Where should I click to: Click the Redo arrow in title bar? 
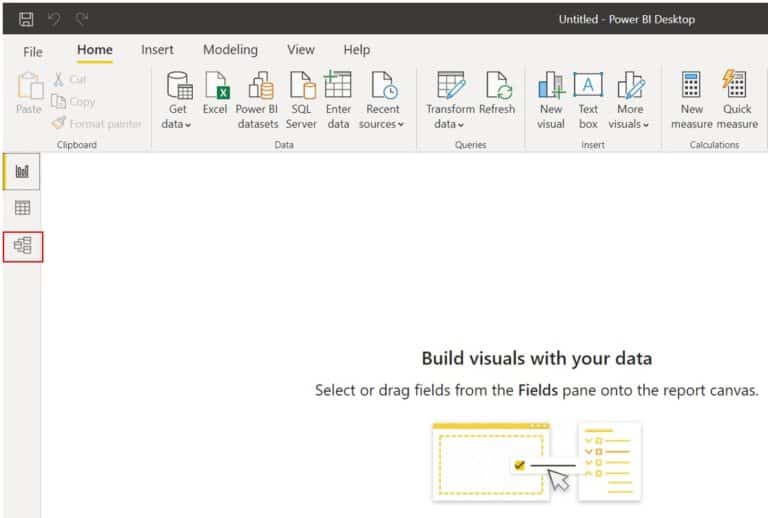pyautogui.click(x=82, y=19)
